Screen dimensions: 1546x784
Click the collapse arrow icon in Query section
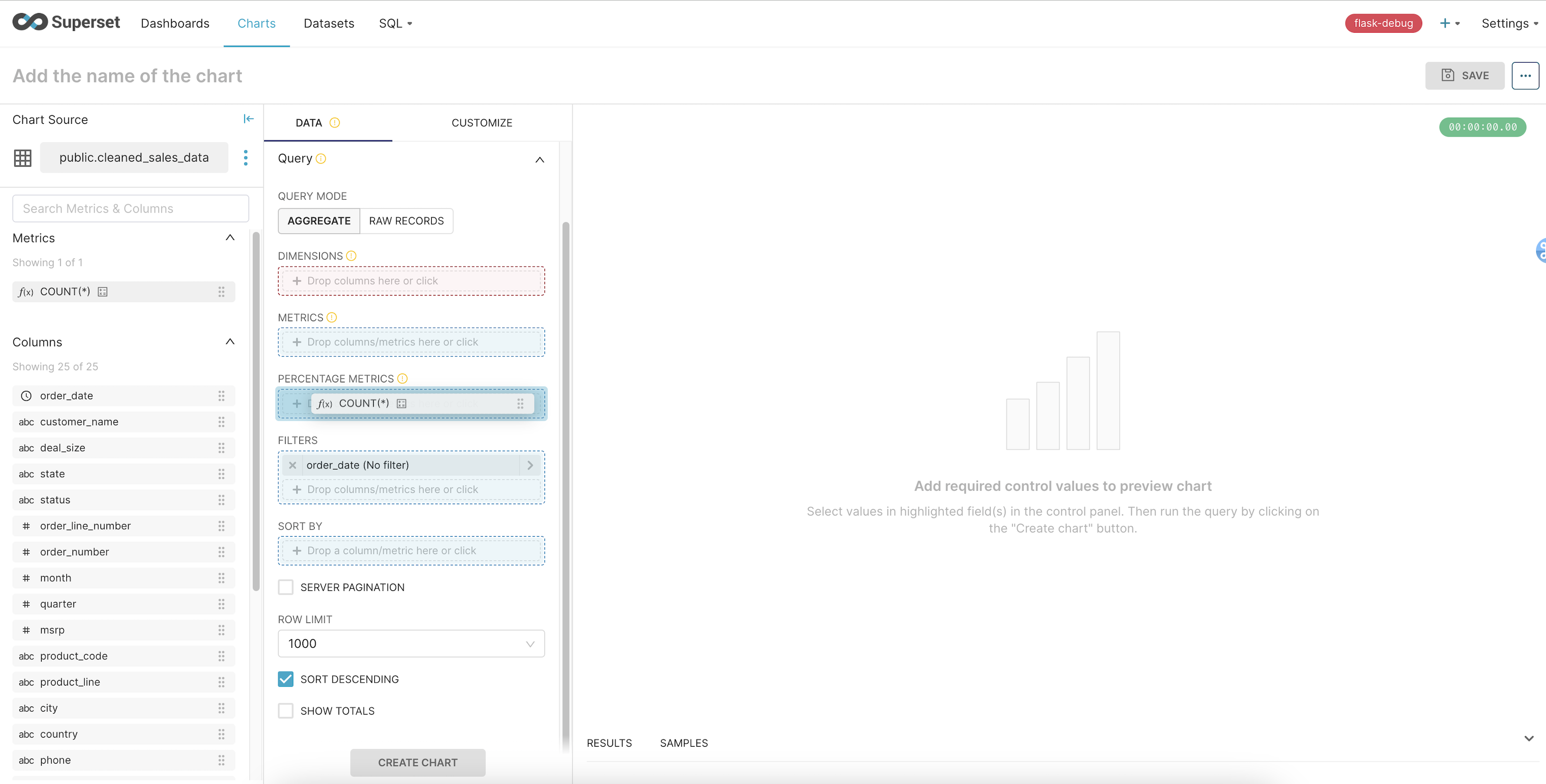coord(540,158)
